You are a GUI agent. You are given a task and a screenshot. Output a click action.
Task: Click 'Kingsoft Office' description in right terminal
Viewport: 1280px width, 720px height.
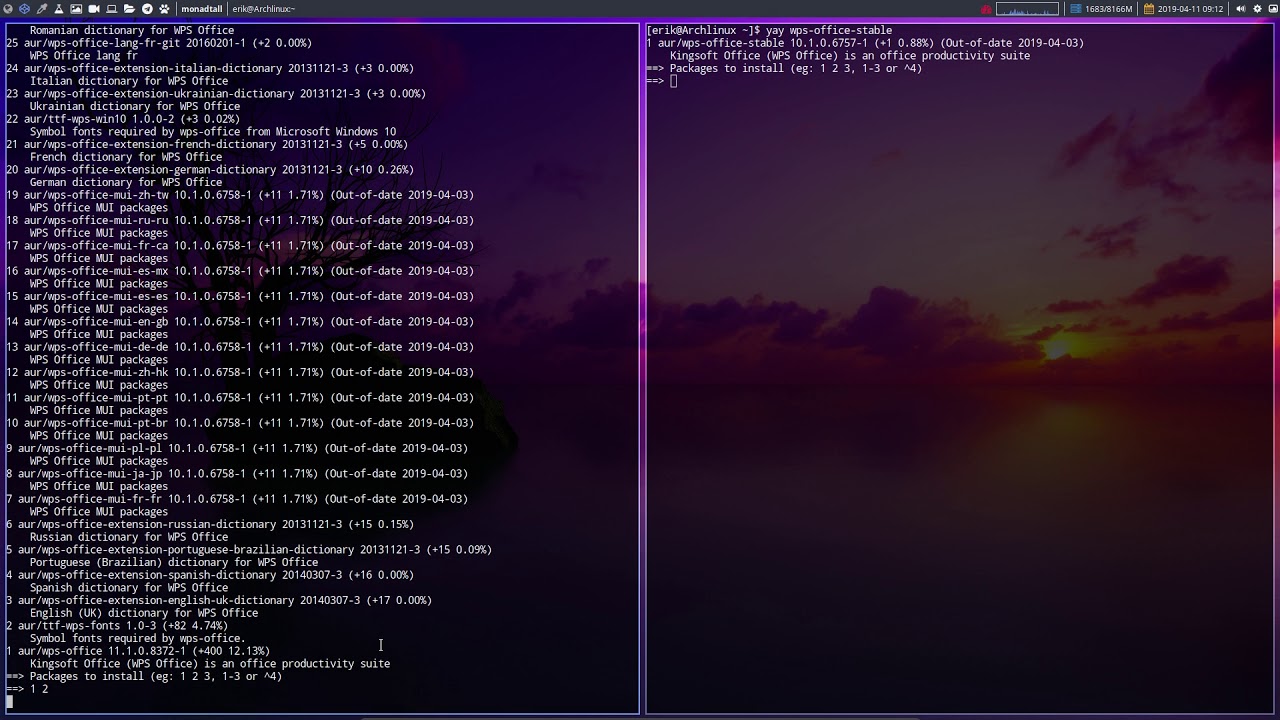click(850, 56)
